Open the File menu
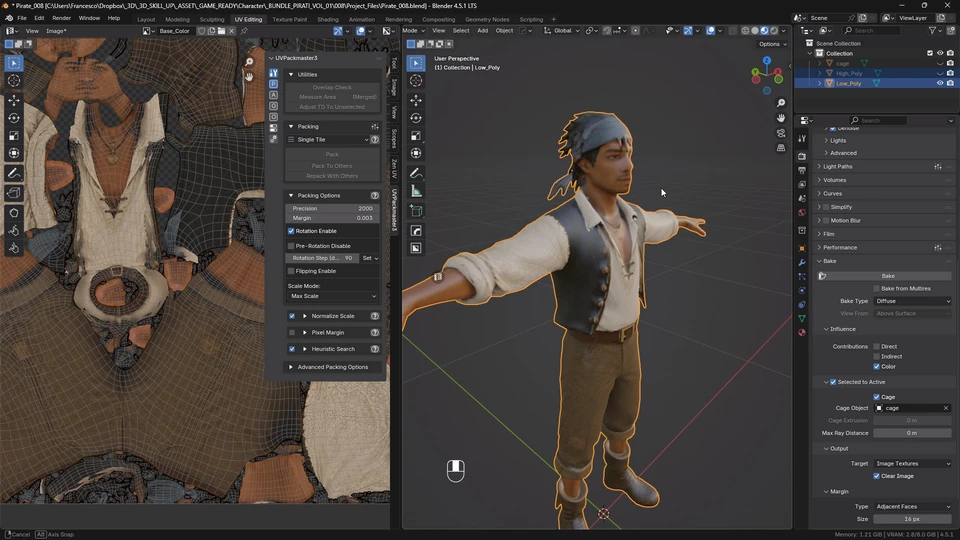This screenshot has width=960, height=540. click(22, 18)
